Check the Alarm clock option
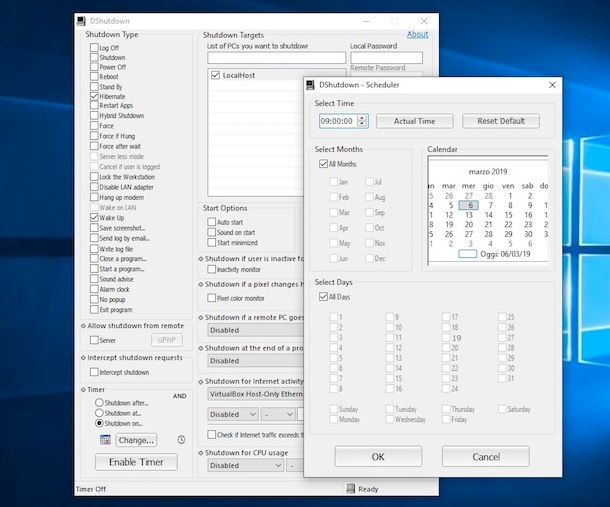 pos(94,289)
